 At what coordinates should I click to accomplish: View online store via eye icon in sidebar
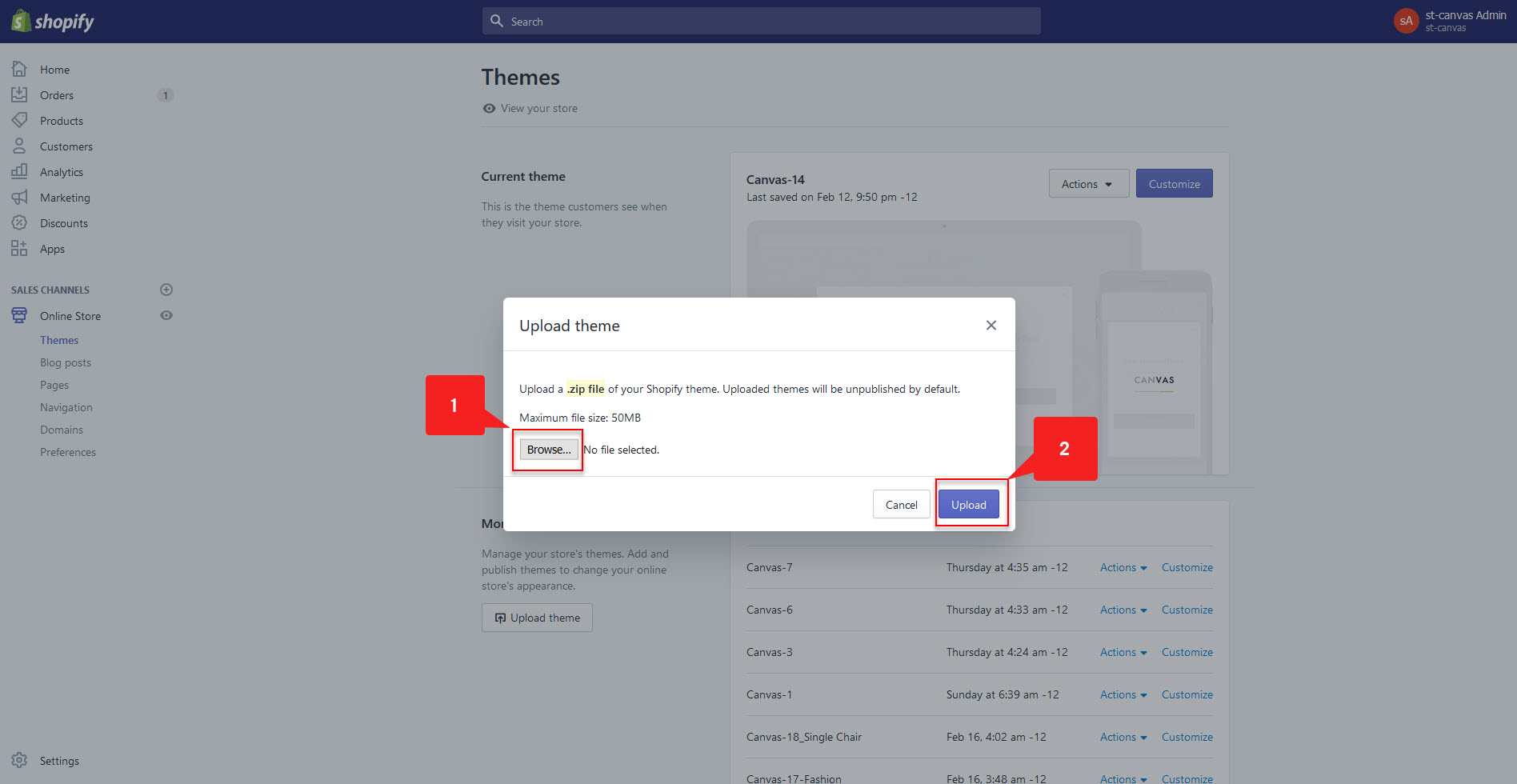point(166,315)
